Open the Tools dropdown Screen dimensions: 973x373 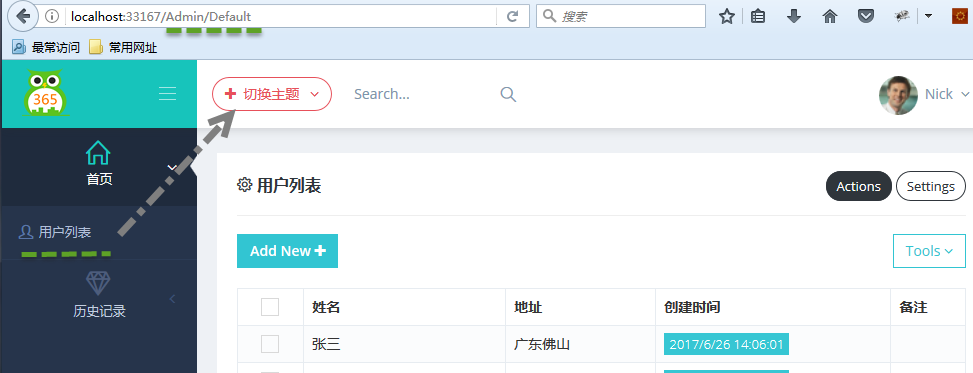[x=929, y=251]
